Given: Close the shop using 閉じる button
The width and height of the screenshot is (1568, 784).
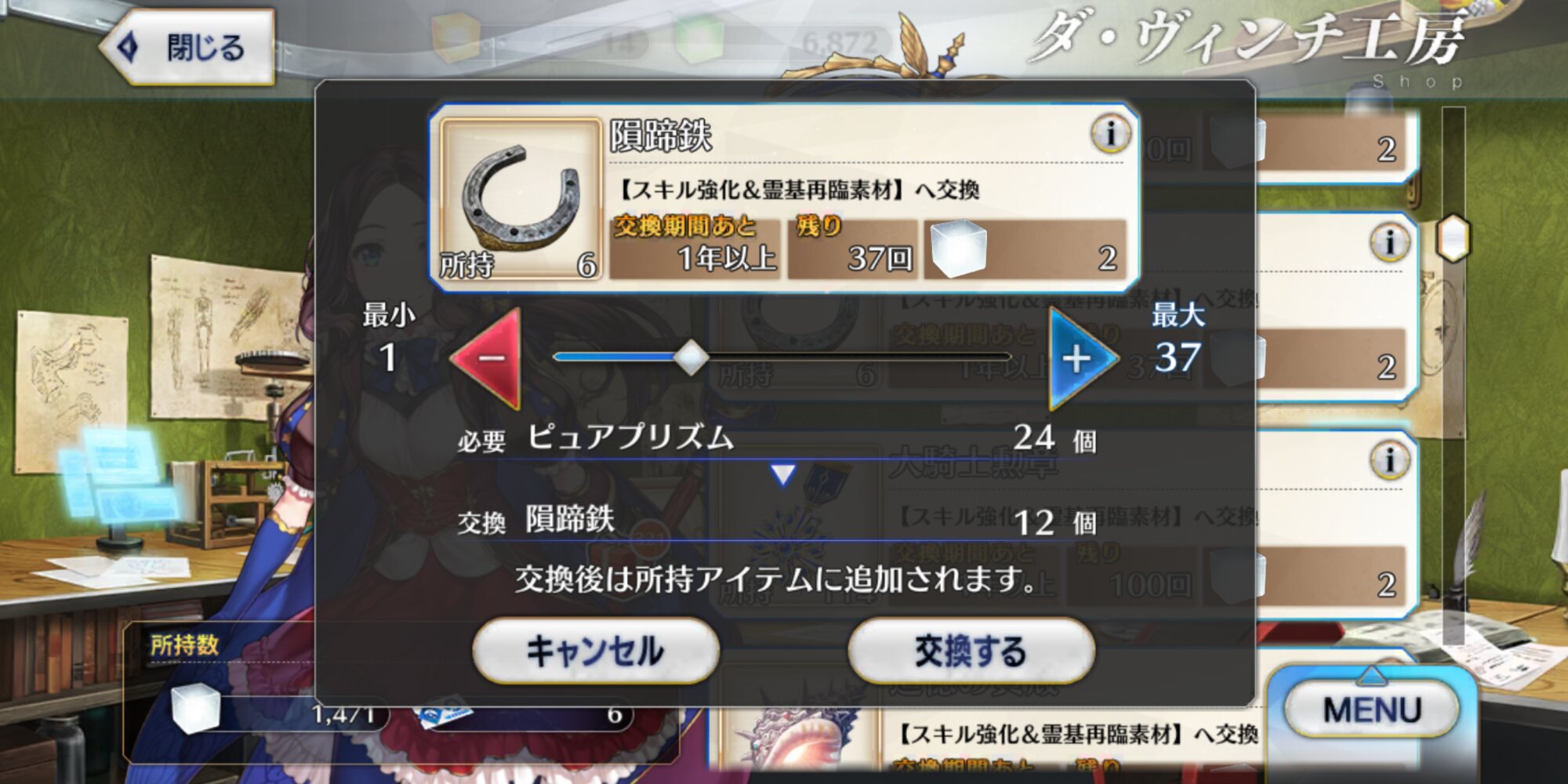Looking at the screenshot, I should click(x=188, y=47).
